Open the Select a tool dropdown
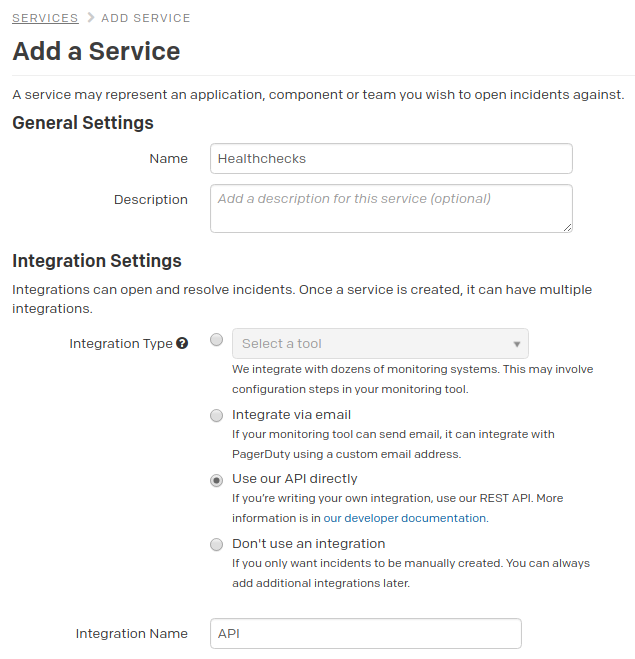 [380, 344]
